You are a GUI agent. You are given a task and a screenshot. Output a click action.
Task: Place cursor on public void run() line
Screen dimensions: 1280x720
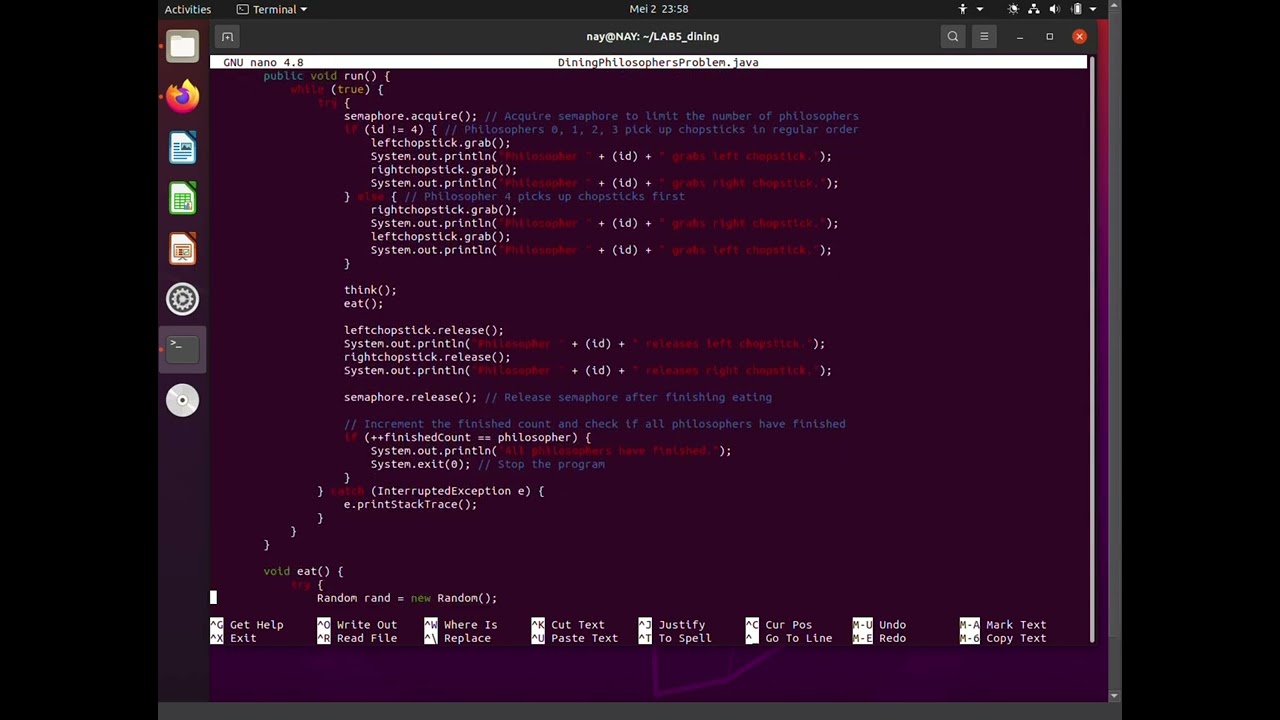(326, 76)
